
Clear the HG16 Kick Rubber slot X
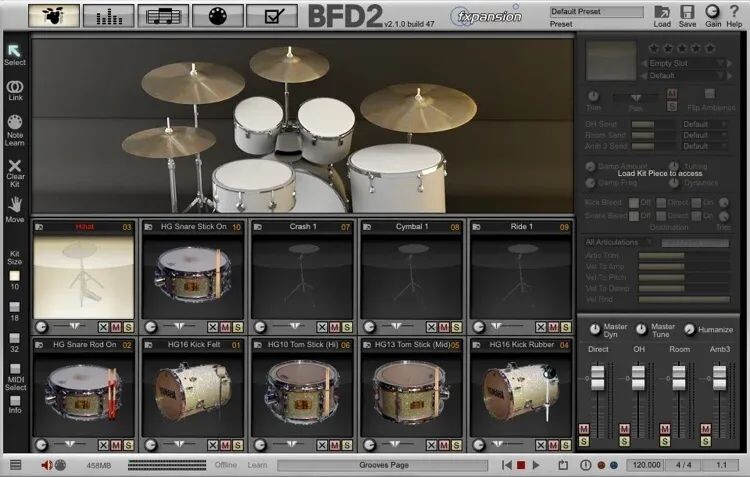pyautogui.click(x=540, y=445)
